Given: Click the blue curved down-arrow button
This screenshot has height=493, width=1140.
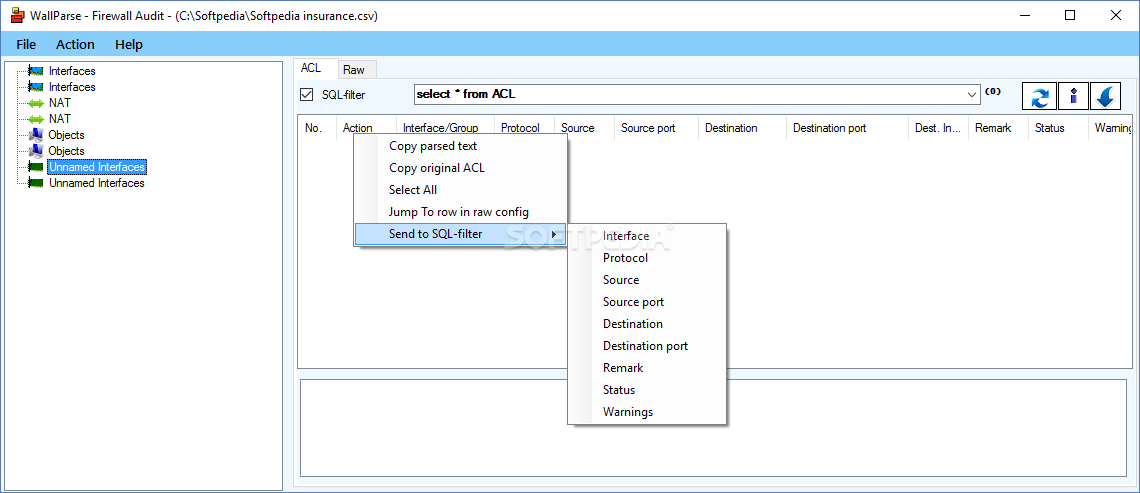Looking at the screenshot, I should click(x=1107, y=96).
